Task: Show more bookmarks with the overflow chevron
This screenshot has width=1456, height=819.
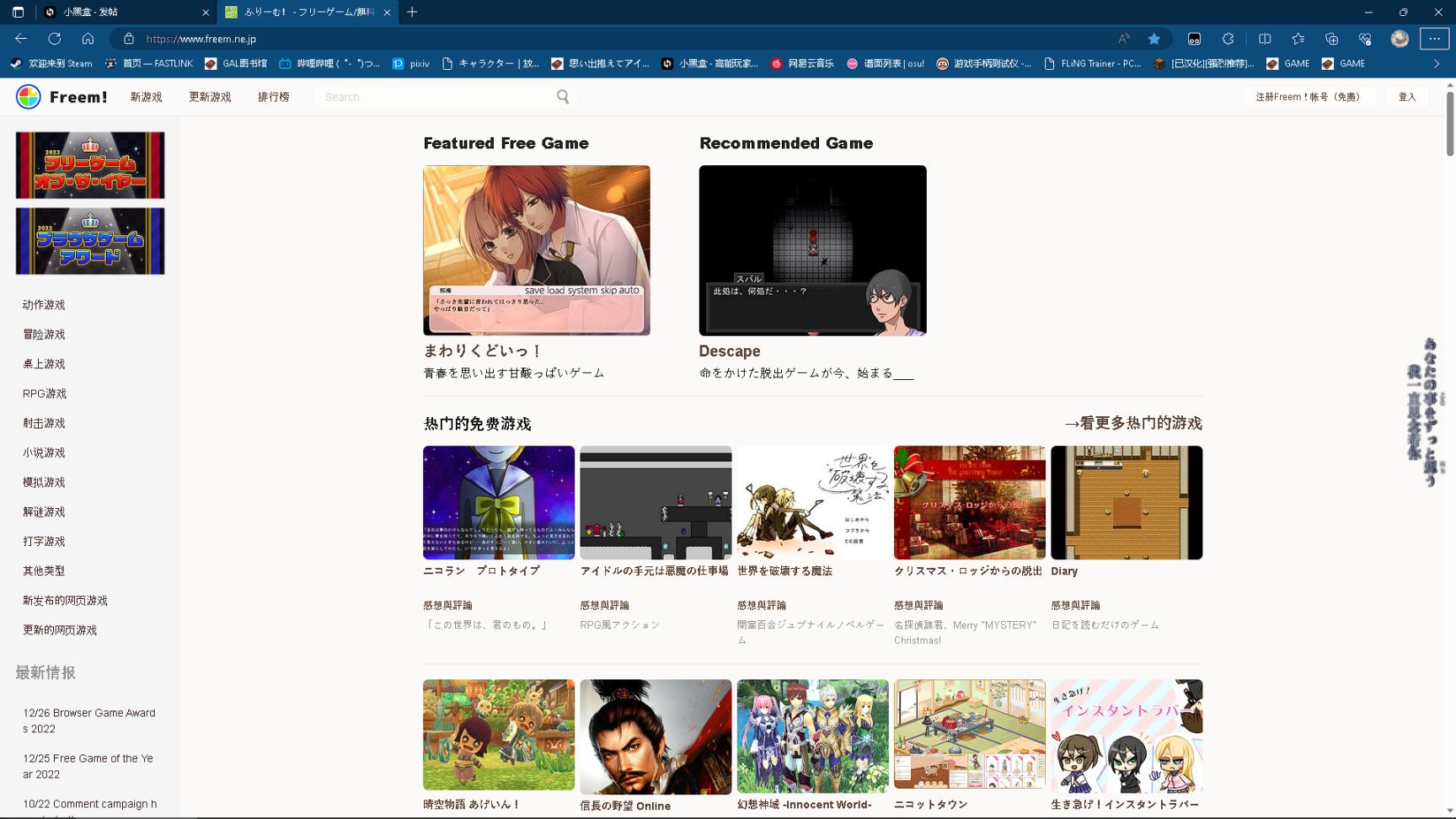Action: click(x=1437, y=63)
